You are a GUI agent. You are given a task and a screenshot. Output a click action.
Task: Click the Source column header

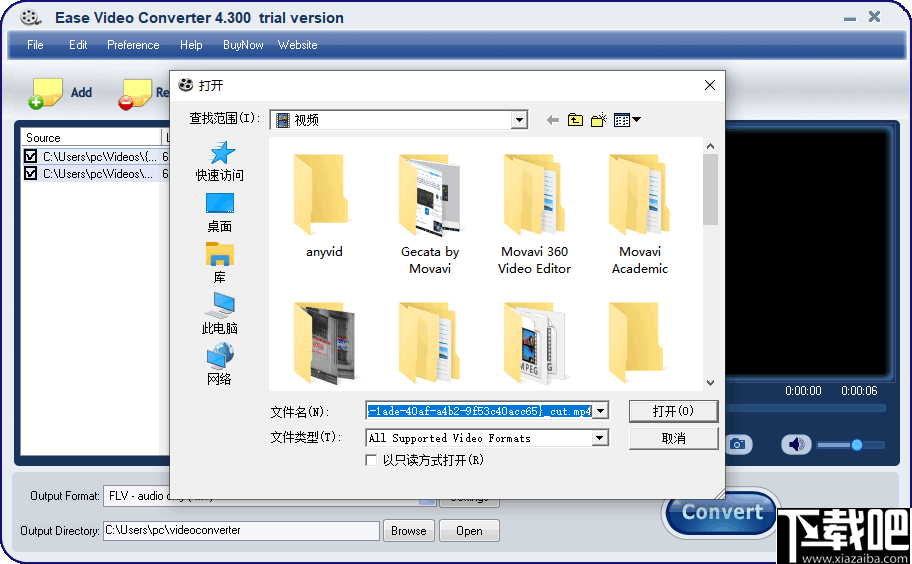coord(91,138)
